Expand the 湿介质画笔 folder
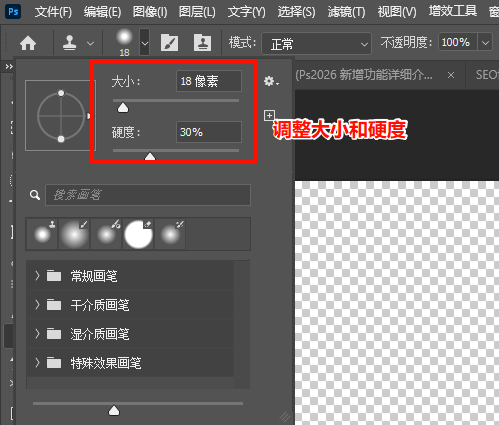The height and width of the screenshot is (425, 499). click(x=37, y=333)
